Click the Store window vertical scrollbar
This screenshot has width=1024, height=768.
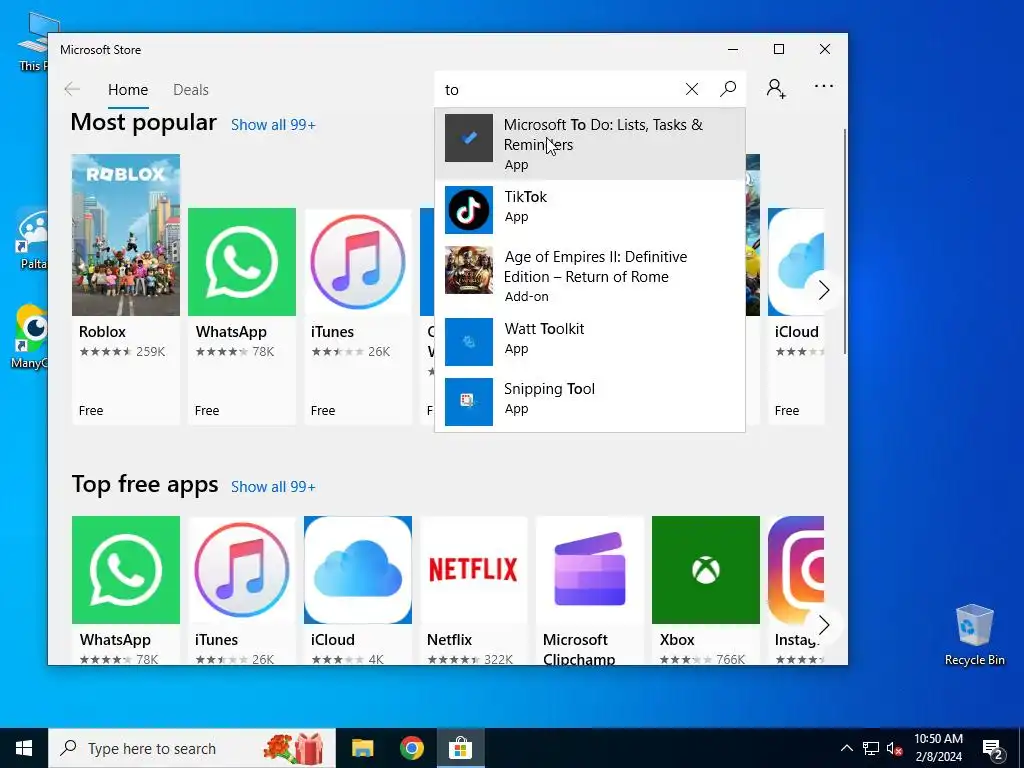click(x=845, y=242)
